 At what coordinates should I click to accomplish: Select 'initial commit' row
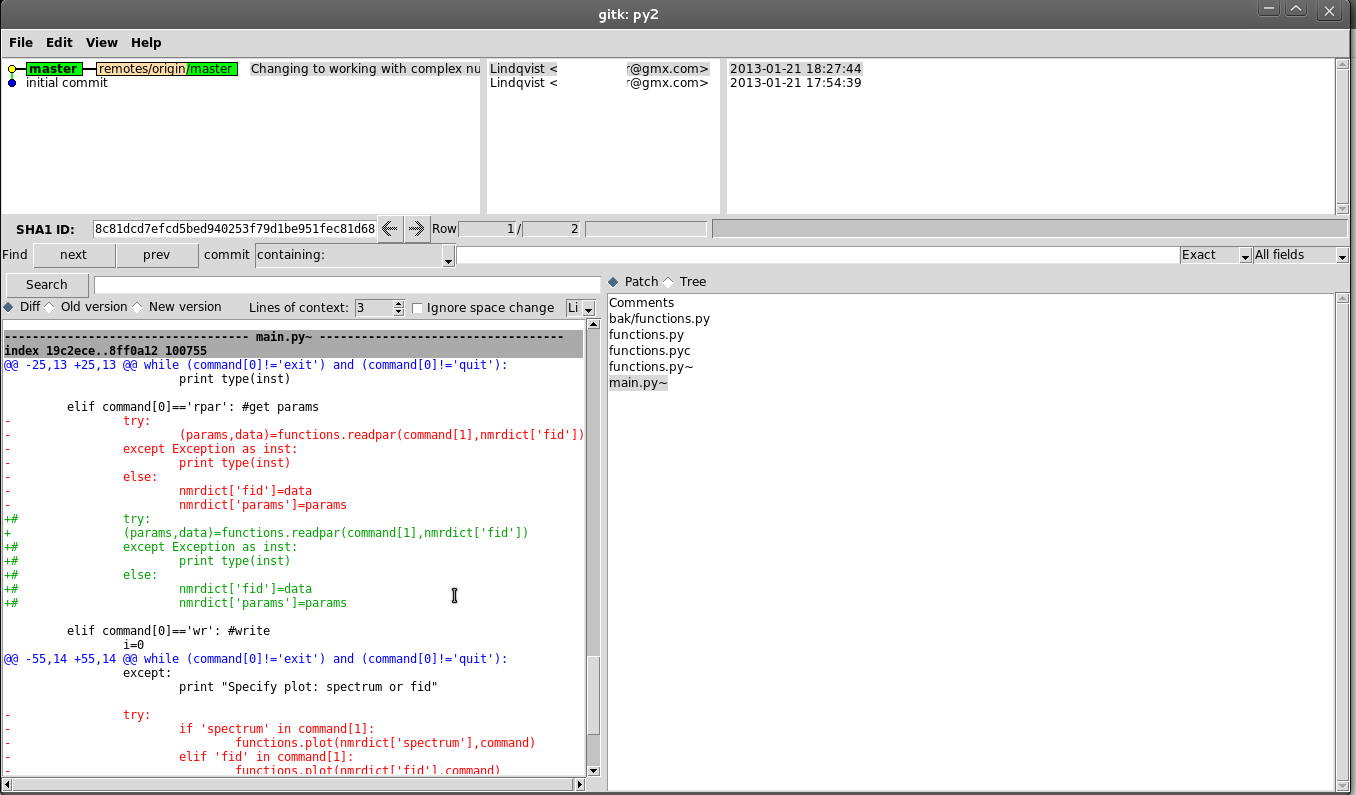pos(67,83)
